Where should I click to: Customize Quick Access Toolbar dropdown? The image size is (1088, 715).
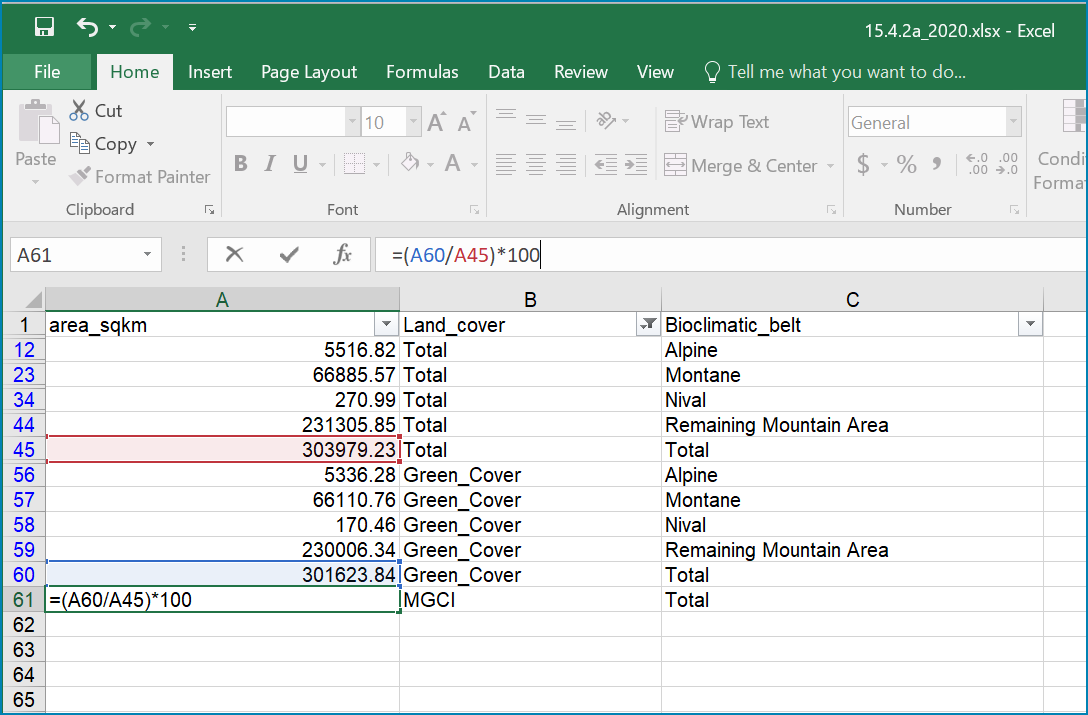[x=192, y=27]
